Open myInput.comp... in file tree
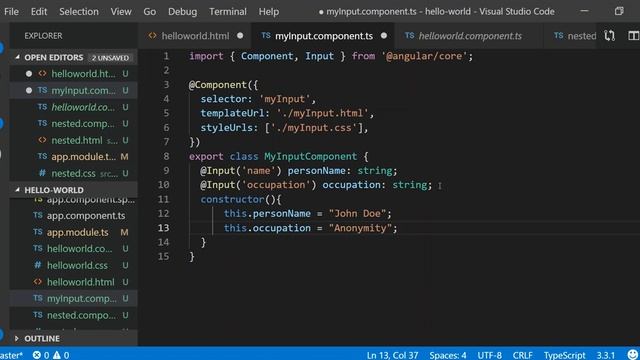Screen dimensions: 640x360 click(x=73, y=298)
